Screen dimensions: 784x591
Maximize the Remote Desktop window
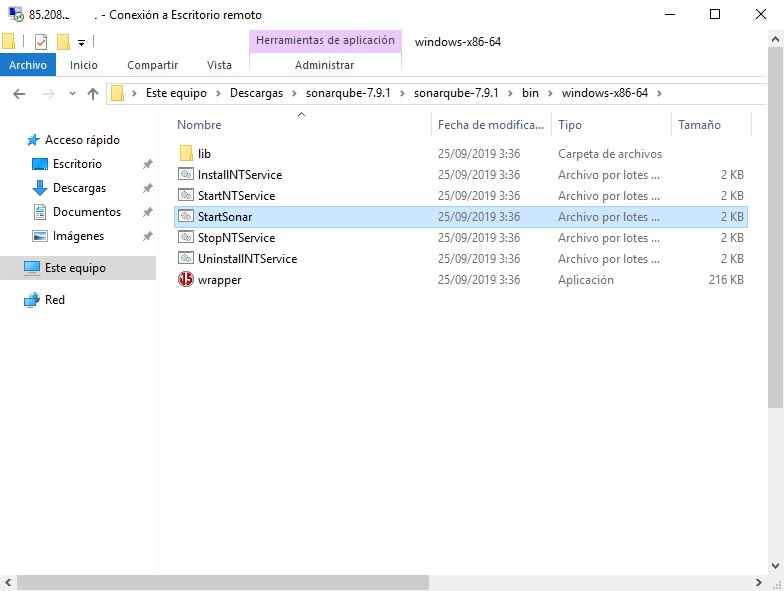(715, 14)
